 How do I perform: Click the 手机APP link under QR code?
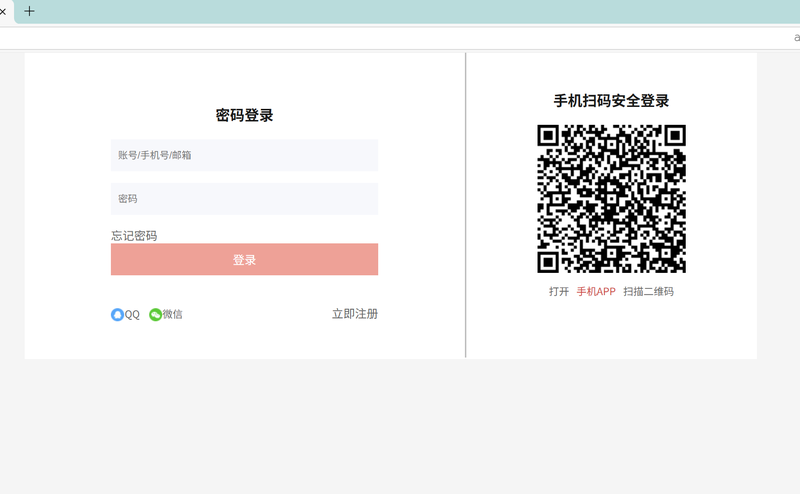click(x=596, y=291)
